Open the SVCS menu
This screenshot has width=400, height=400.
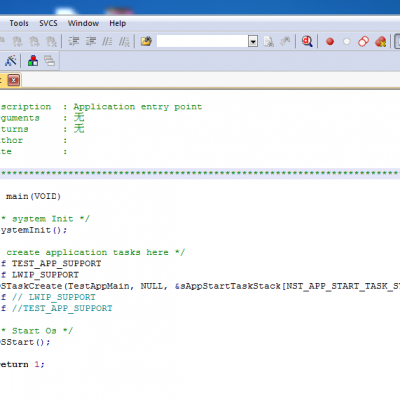point(48,23)
